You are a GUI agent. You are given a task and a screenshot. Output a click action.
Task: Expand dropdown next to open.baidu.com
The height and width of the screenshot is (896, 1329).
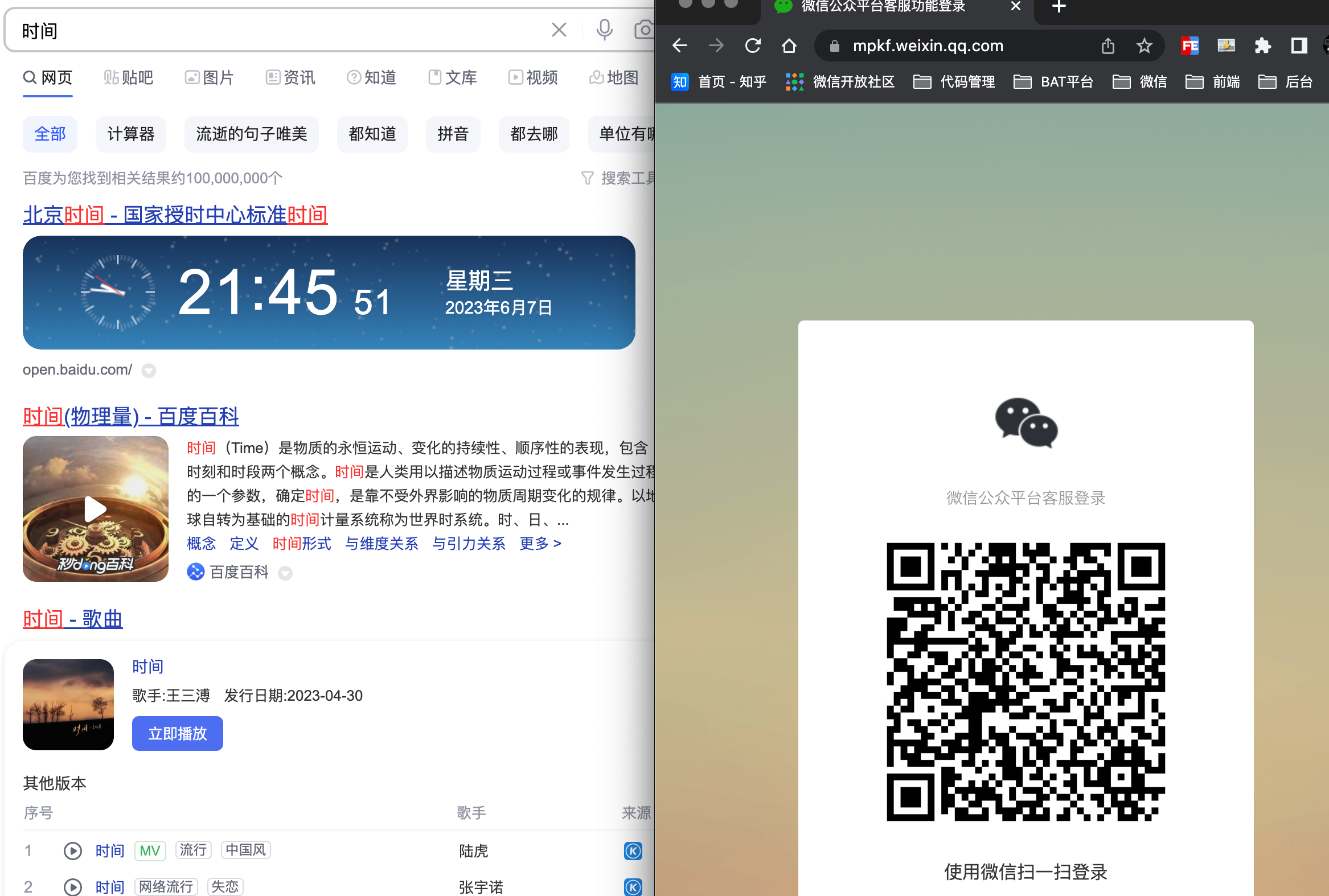click(x=149, y=371)
